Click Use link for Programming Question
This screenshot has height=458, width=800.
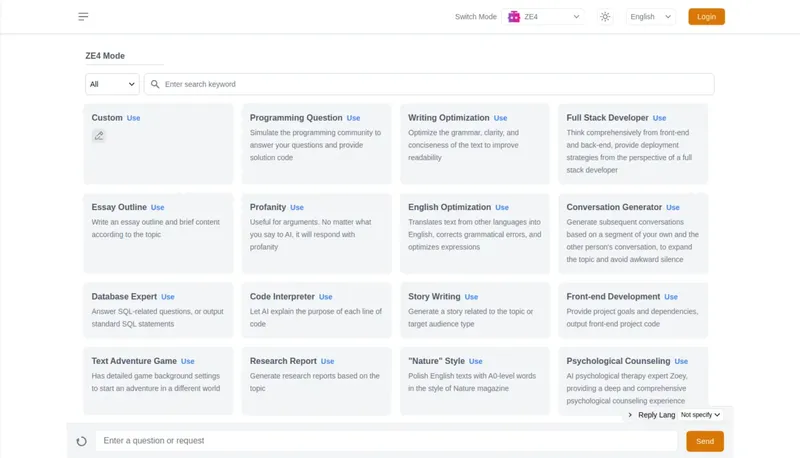click(x=353, y=118)
